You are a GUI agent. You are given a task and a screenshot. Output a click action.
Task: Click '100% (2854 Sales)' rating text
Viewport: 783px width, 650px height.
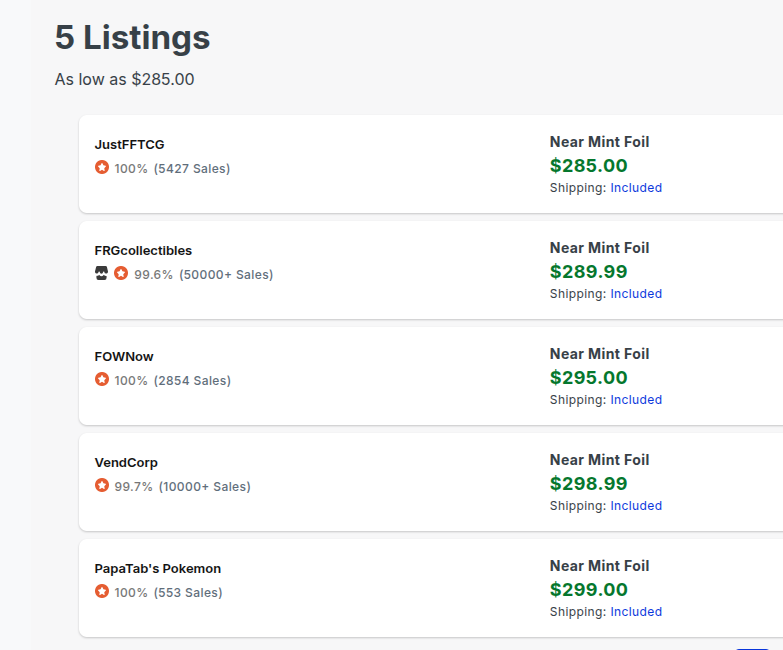coord(172,380)
